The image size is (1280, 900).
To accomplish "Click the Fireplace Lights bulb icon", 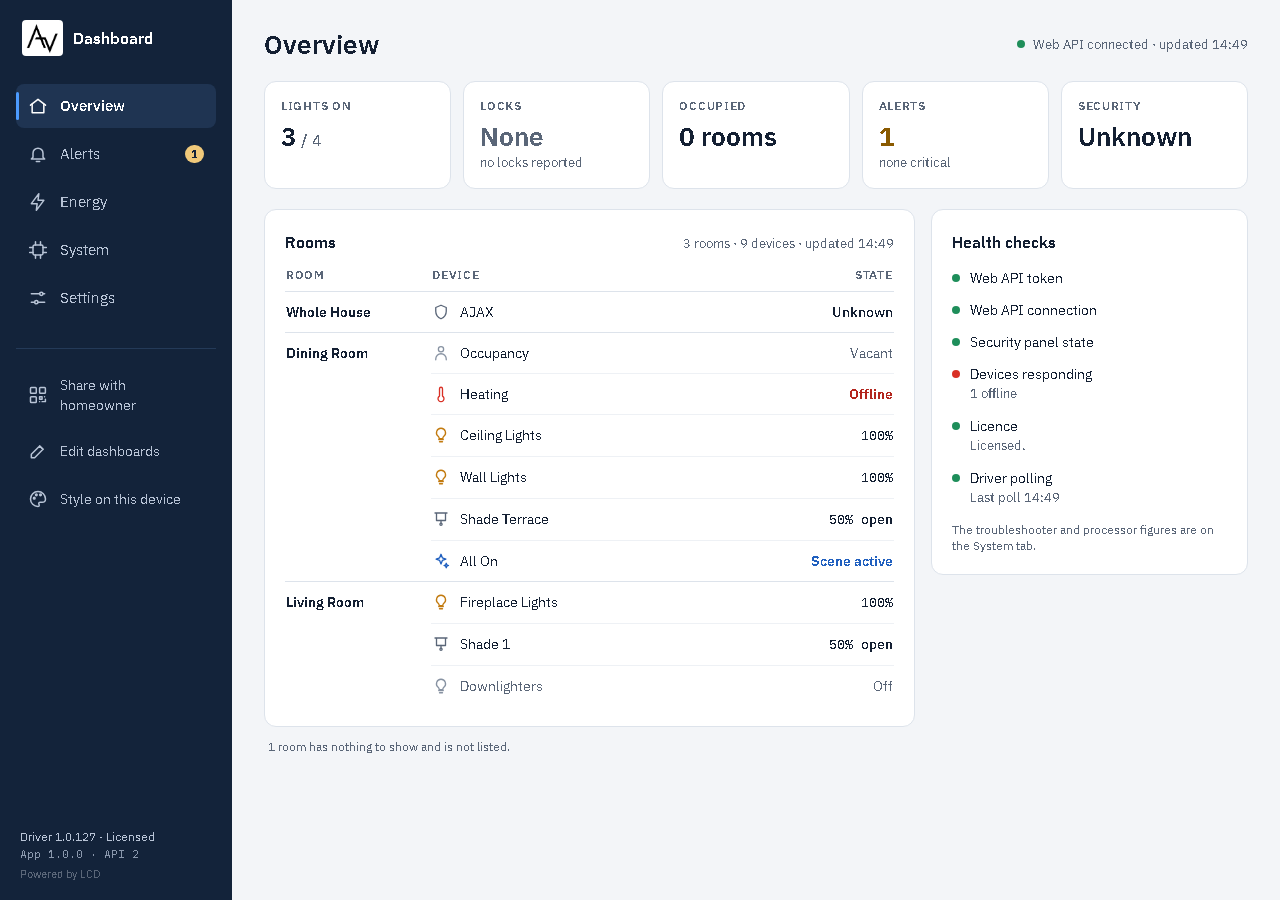I will [441, 602].
